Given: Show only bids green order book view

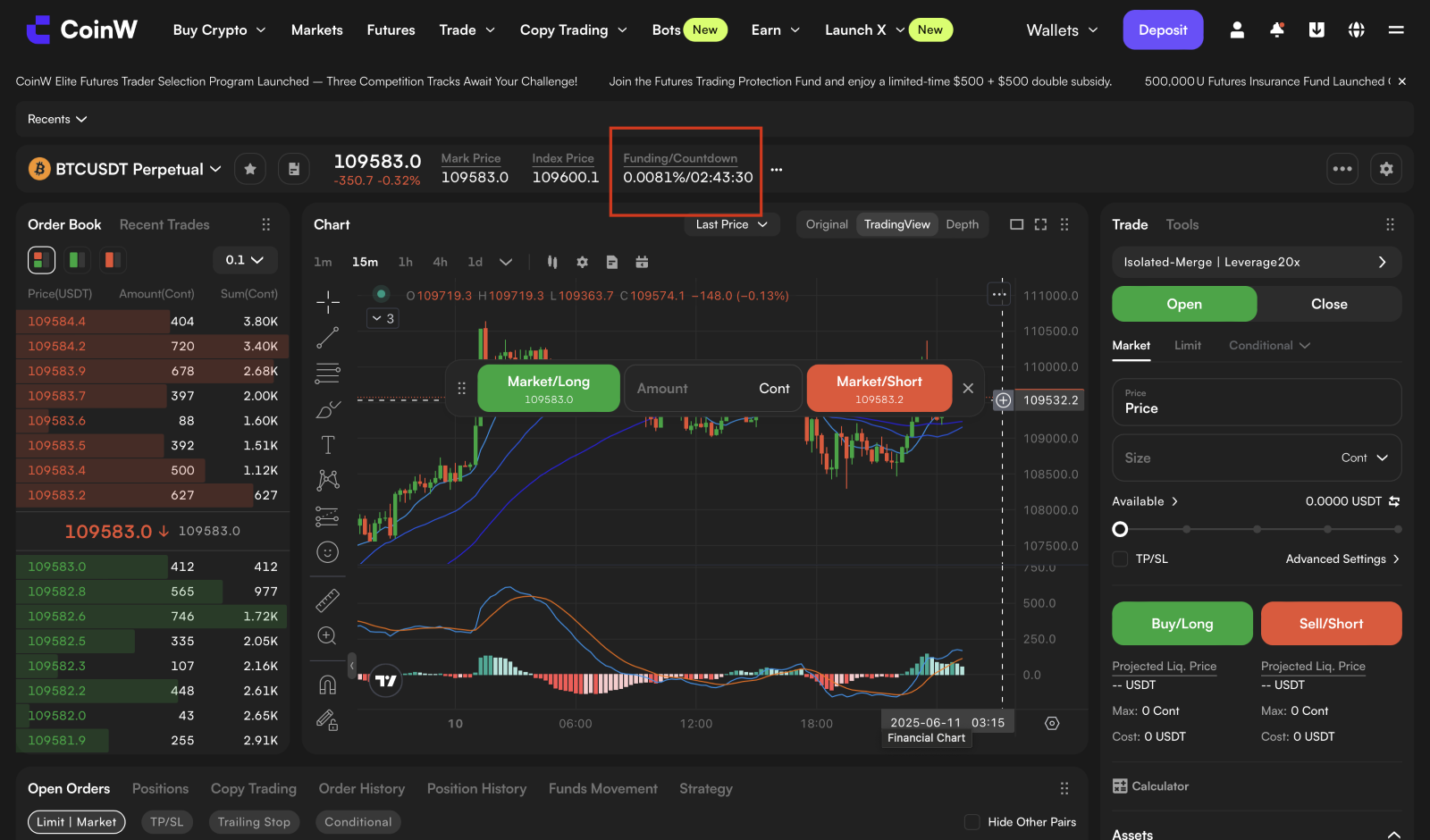Looking at the screenshot, I should coord(77,260).
